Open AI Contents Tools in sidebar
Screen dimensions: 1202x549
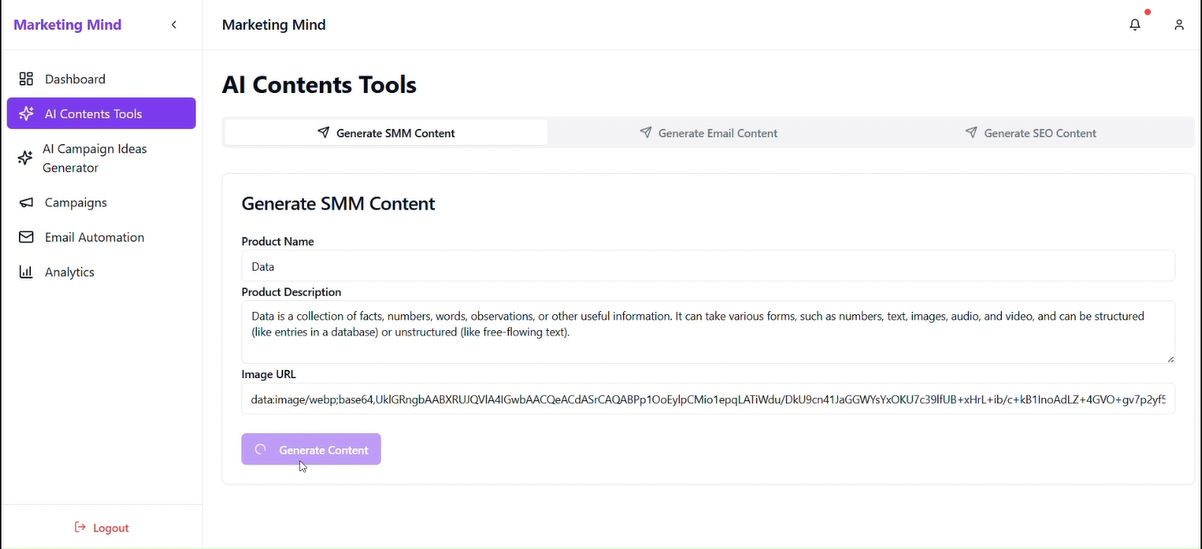pos(101,114)
